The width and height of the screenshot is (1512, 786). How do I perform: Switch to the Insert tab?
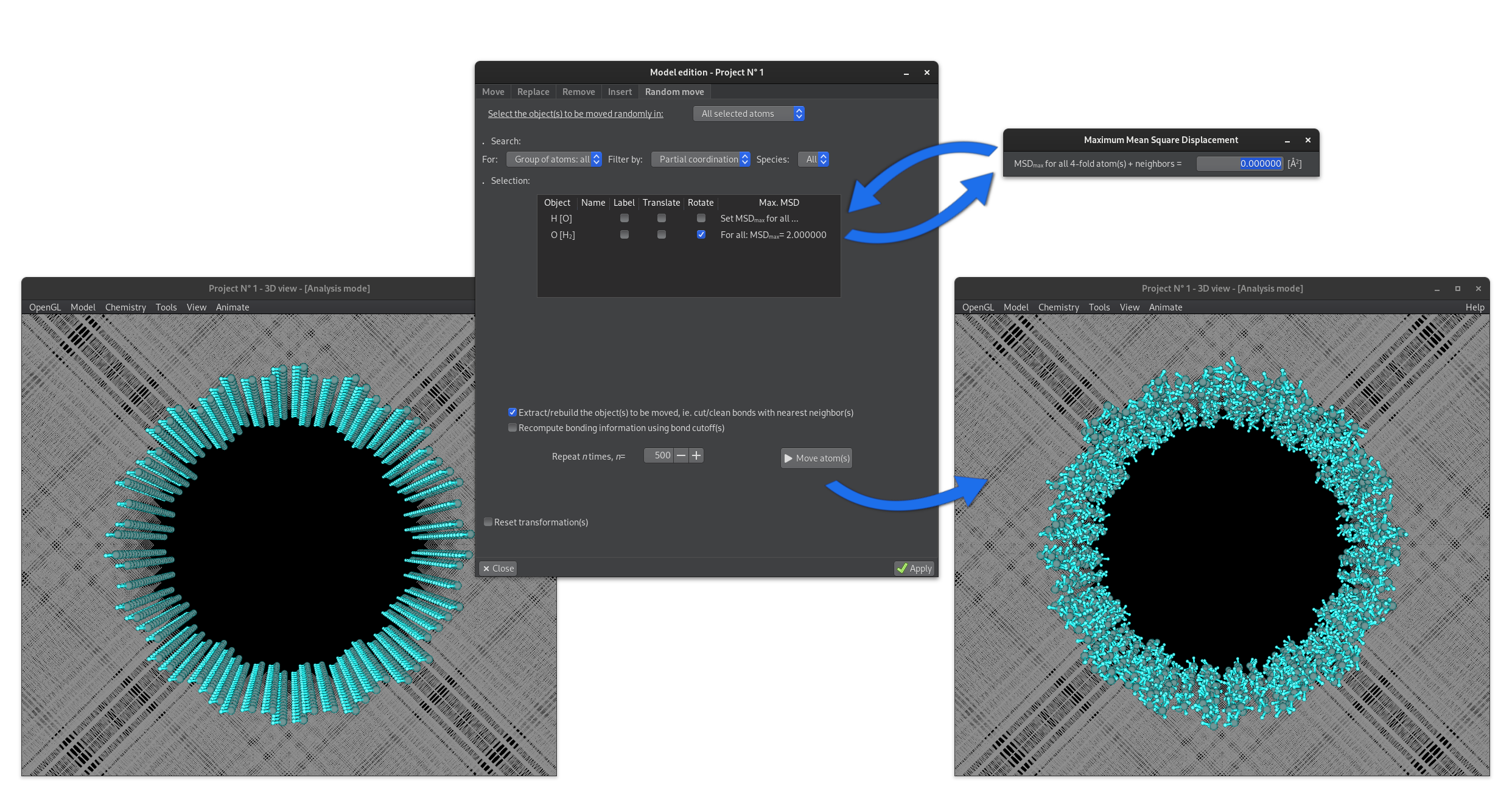coord(620,92)
